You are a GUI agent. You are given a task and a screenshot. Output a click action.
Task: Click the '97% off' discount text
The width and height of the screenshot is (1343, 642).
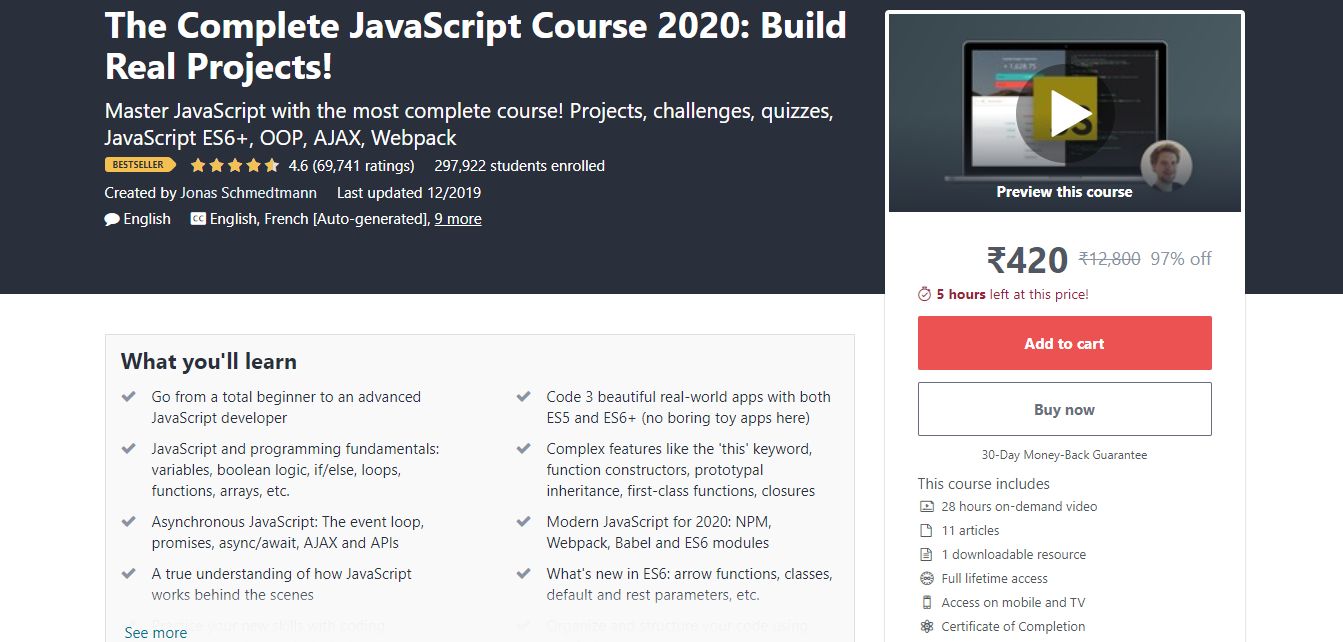pyautogui.click(x=1181, y=259)
